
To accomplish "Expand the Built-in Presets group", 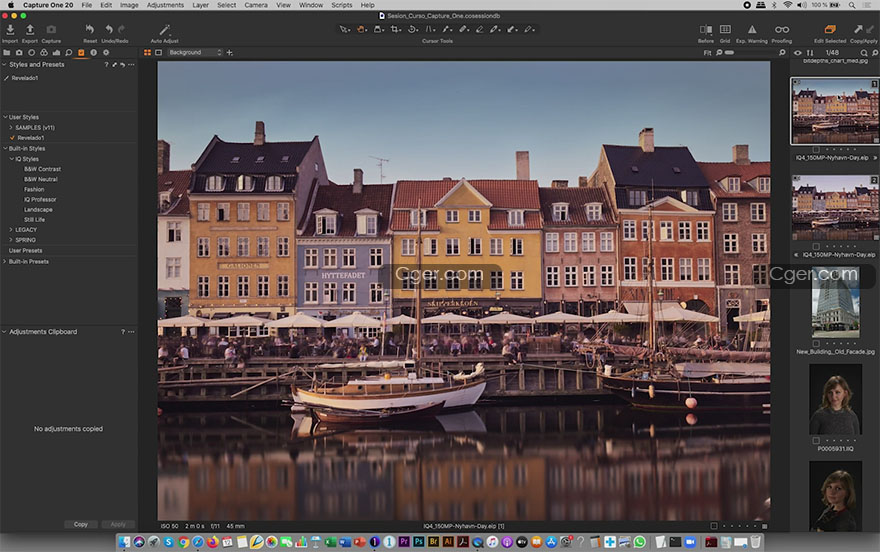I will (x=5, y=261).
